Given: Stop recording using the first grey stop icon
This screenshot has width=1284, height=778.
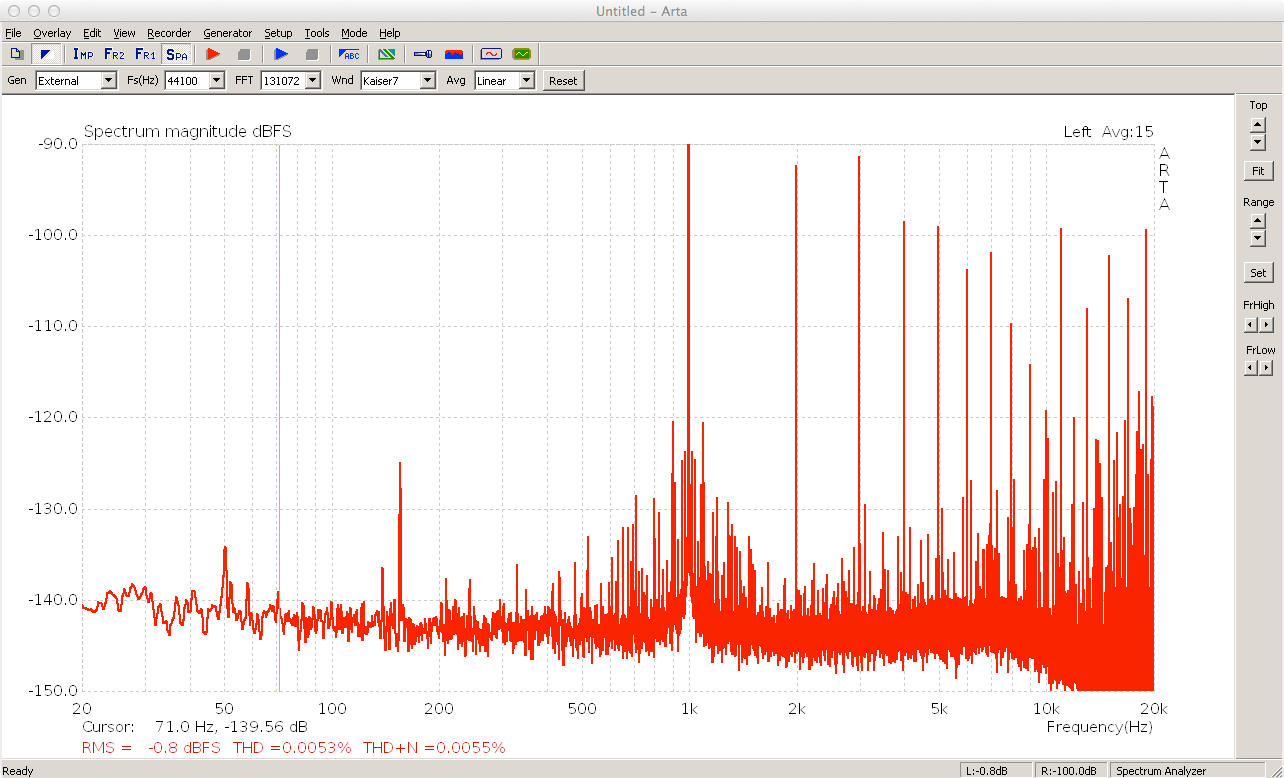Looking at the screenshot, I should point(243,54).
